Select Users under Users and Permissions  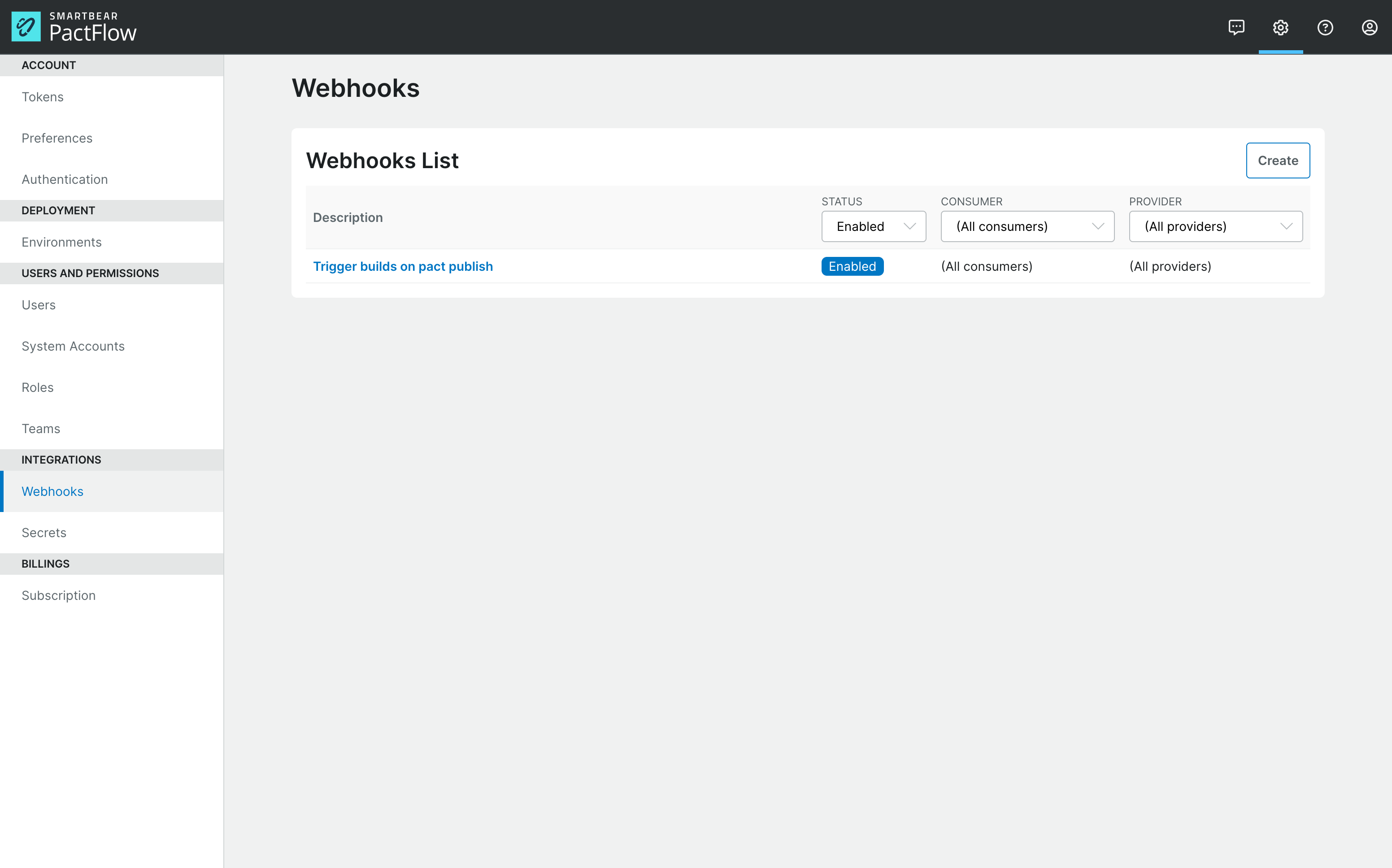coord(38,305)
